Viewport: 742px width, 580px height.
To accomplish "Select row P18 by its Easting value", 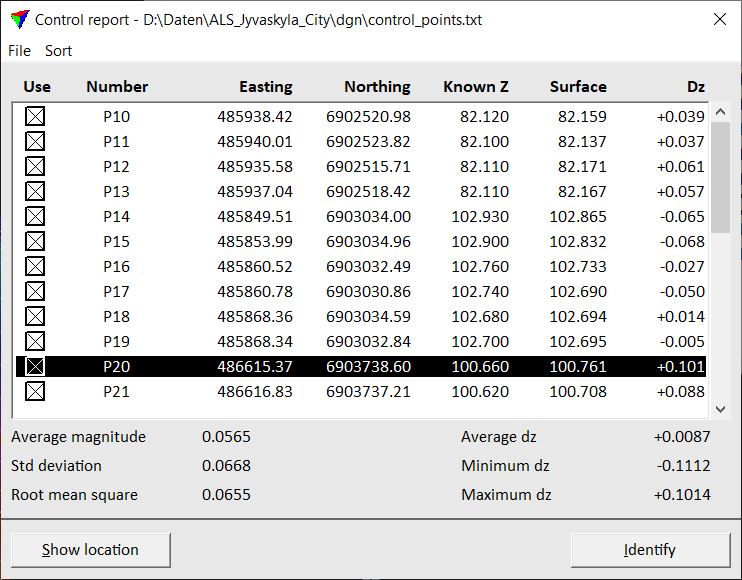I will pyautogui.click(x=254, y=317).
